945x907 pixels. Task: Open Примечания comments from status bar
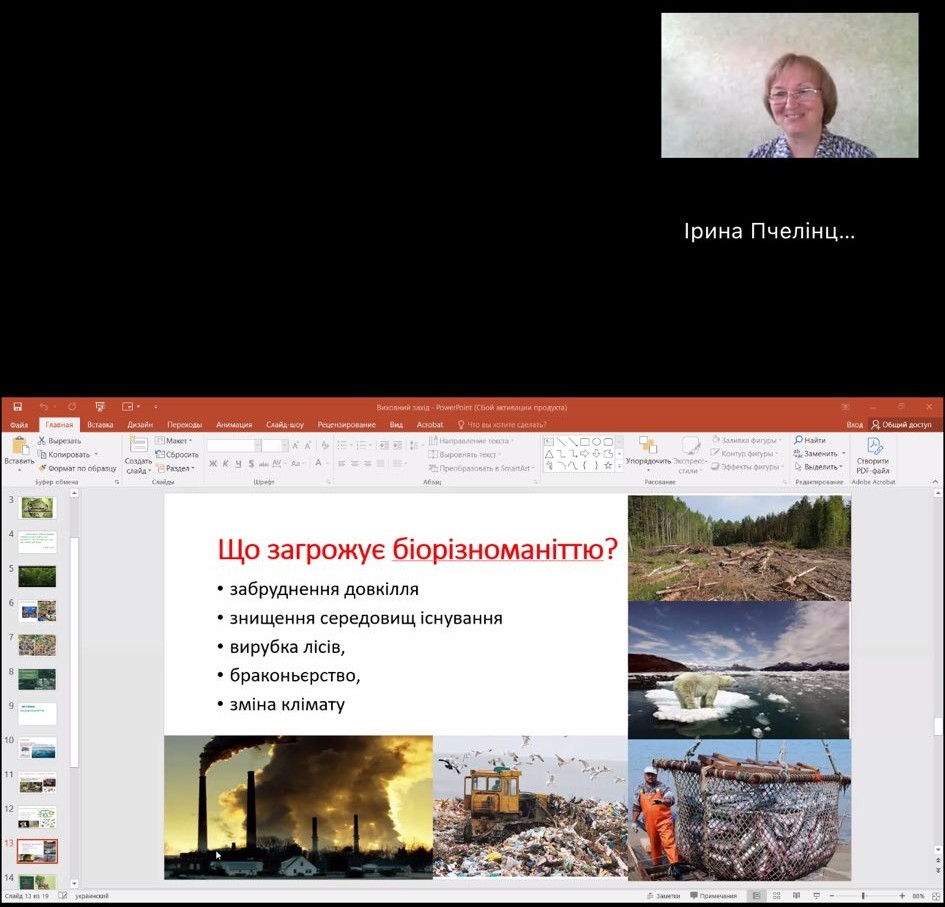tap(714, 896)
